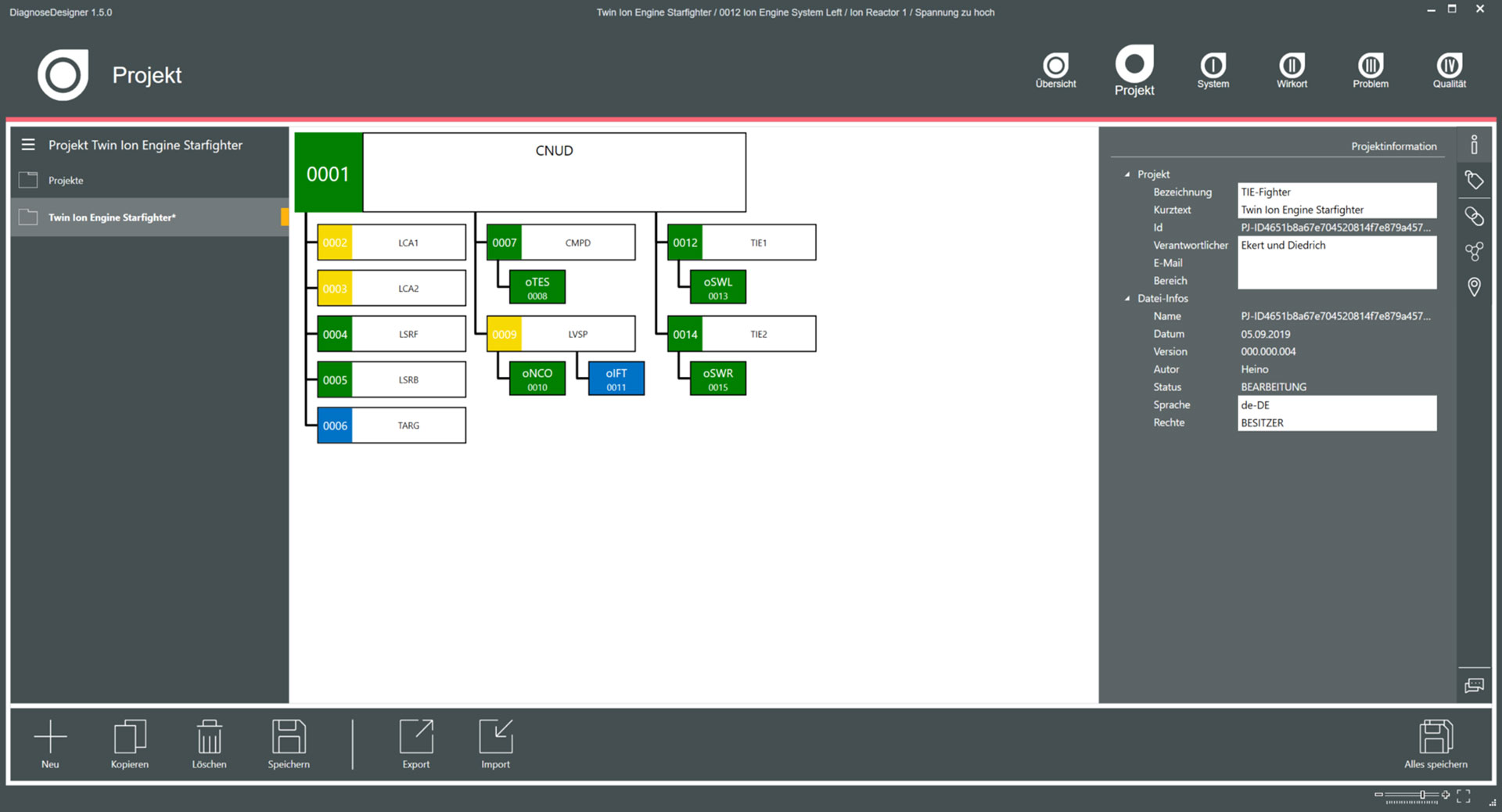Click zoom out minus at slider

(x=1378, y=795)
